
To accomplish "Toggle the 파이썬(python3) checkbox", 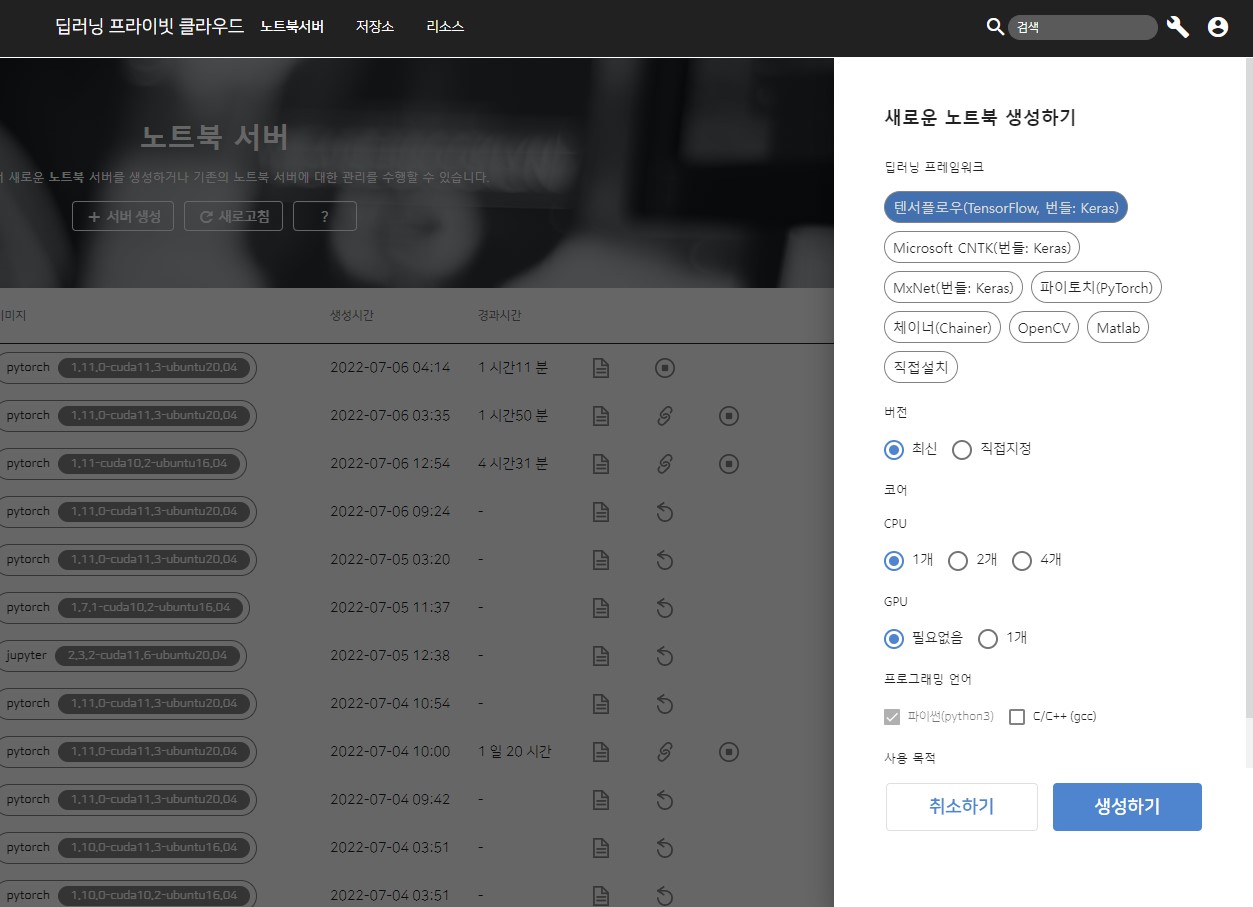I will pyautogui.click(x=893, y=717).
